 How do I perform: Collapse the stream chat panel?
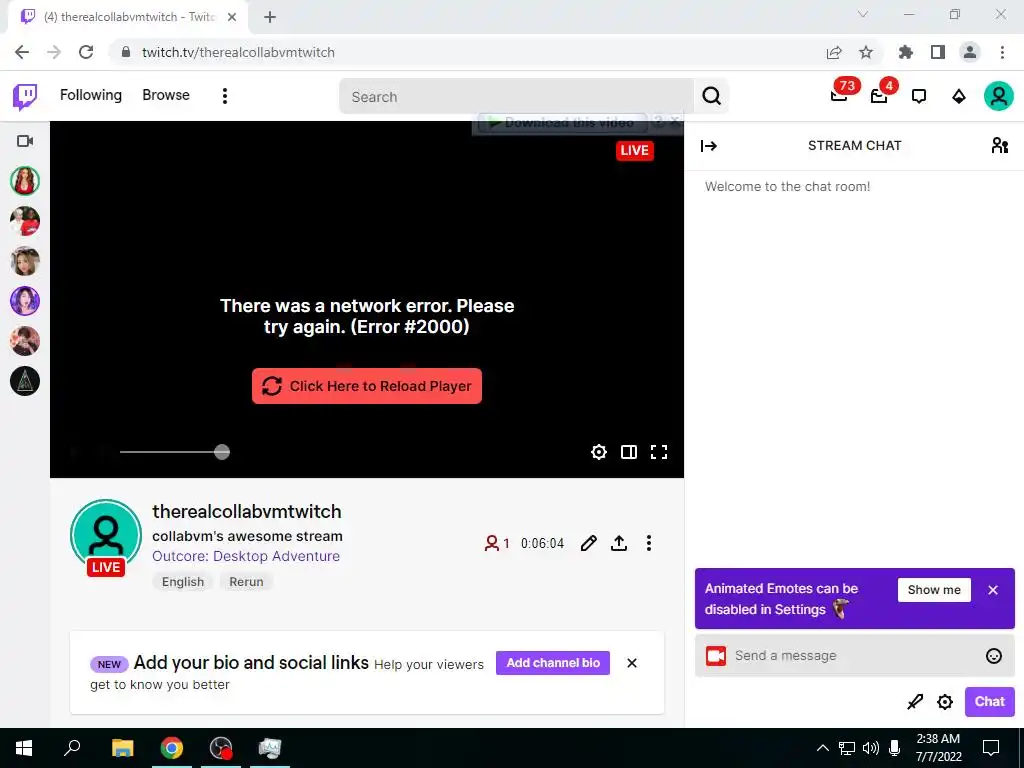coord(709,146)
